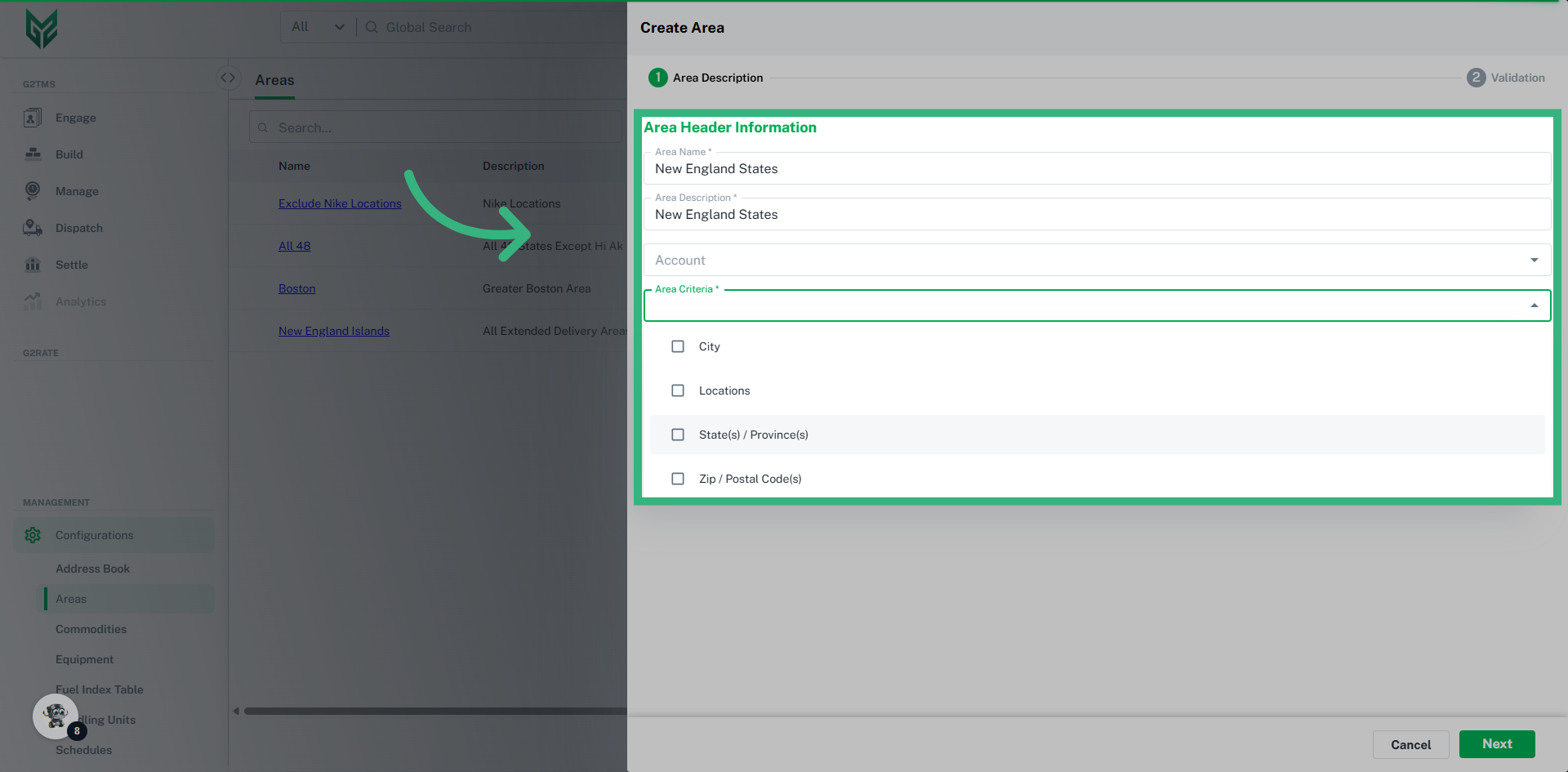Open the All search scope dropdown
This screenshot has width=1568, height=772.
click(317, 26)
